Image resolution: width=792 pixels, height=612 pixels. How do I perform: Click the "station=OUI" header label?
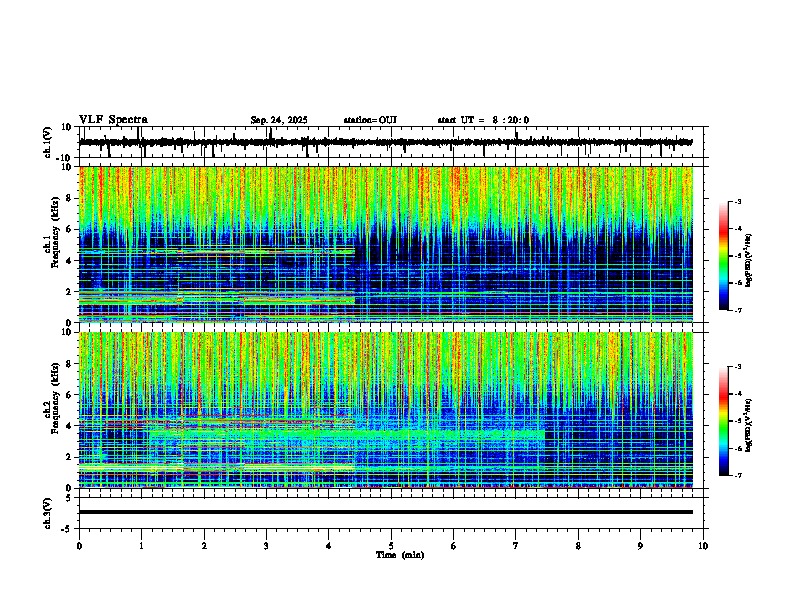pos(370,120)
